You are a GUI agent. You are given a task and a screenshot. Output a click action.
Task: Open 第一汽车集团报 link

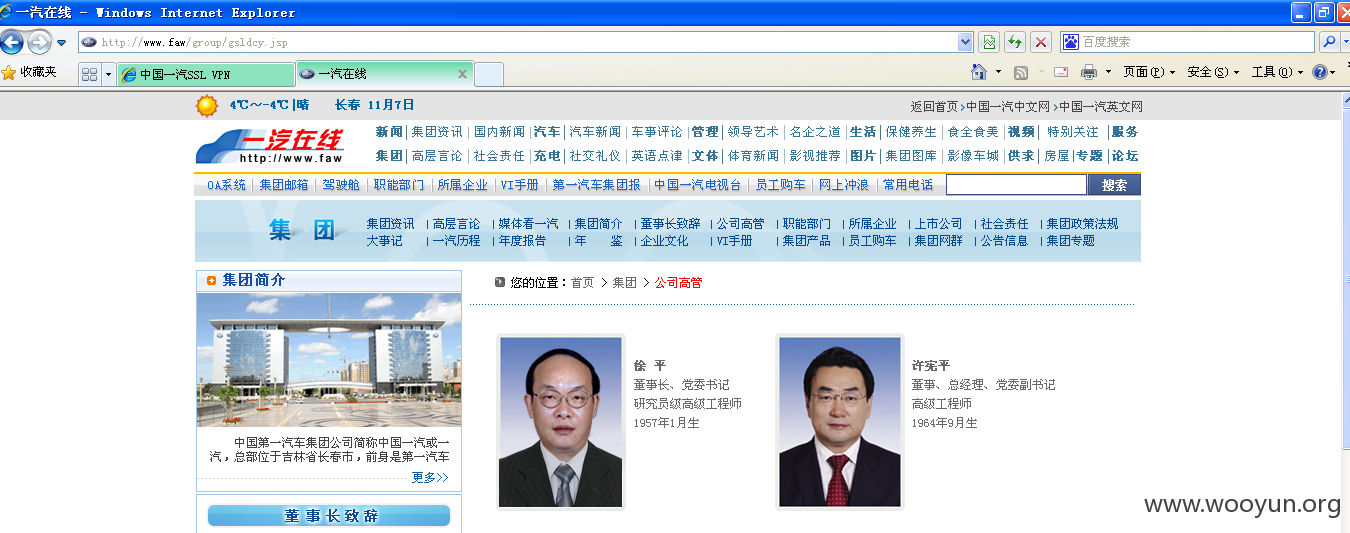coord(596,185)
